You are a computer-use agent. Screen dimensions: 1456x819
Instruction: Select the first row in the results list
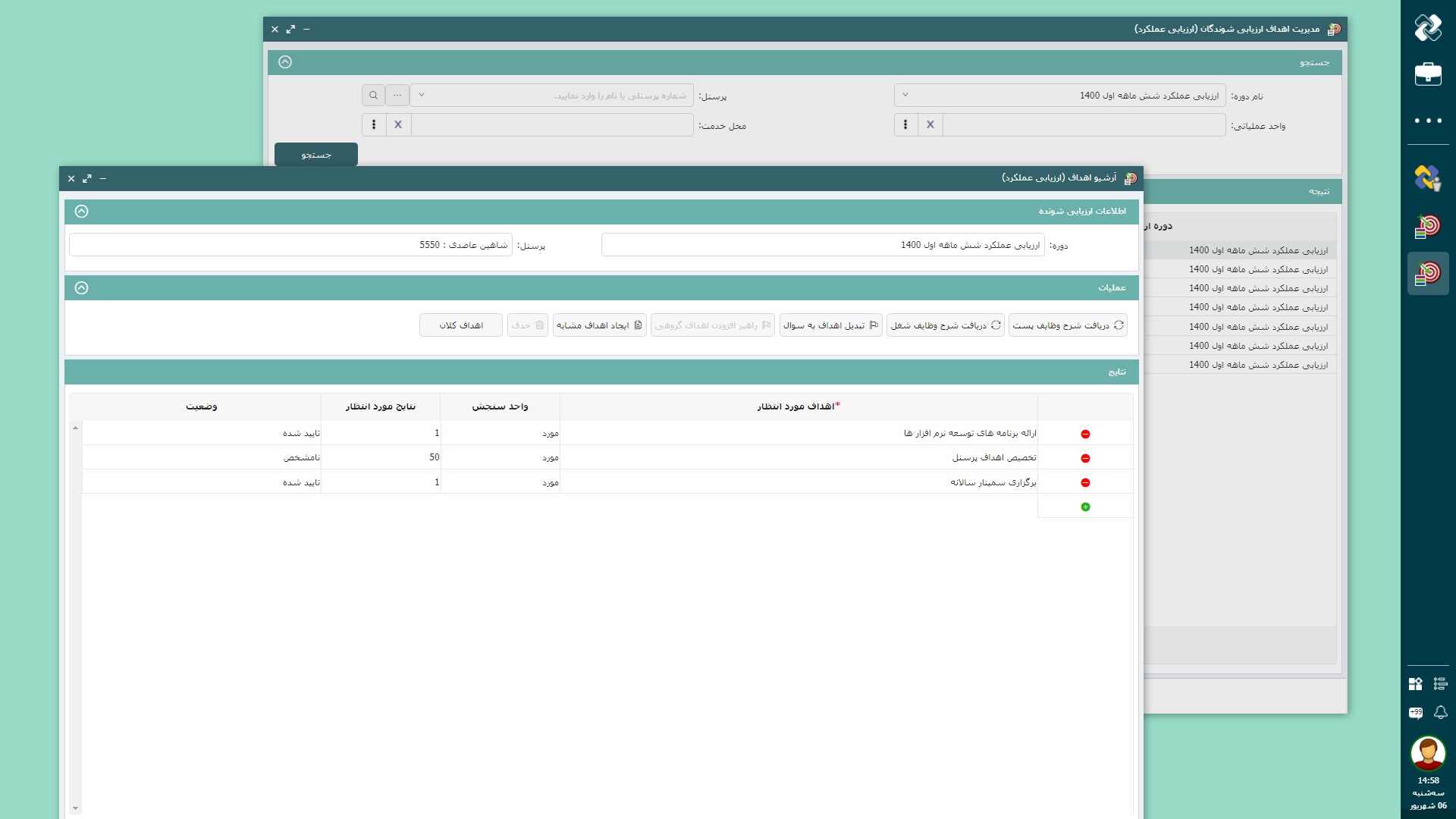pos(1257,250)
